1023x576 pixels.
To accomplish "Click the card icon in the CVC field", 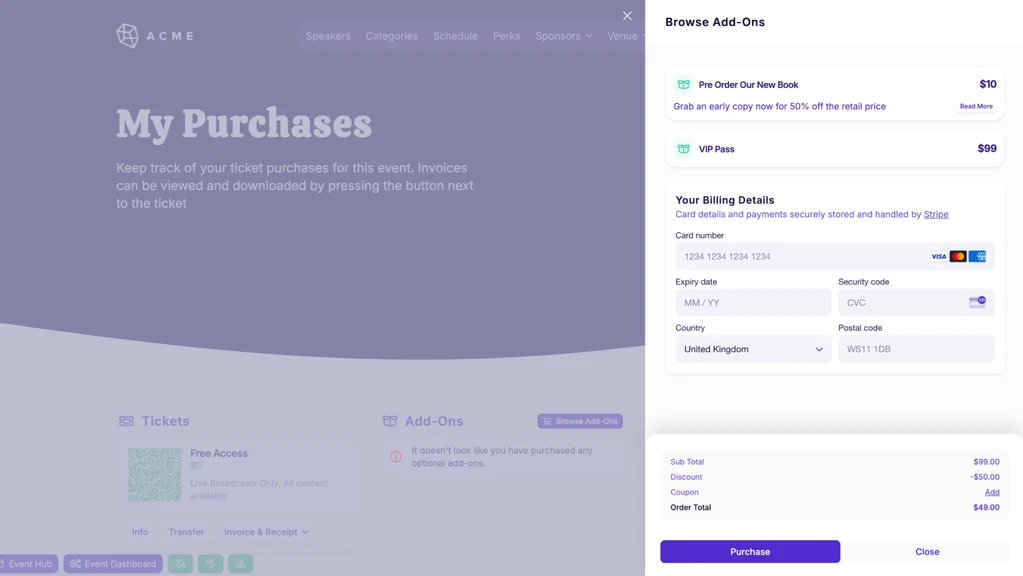I will coord(977,302).
